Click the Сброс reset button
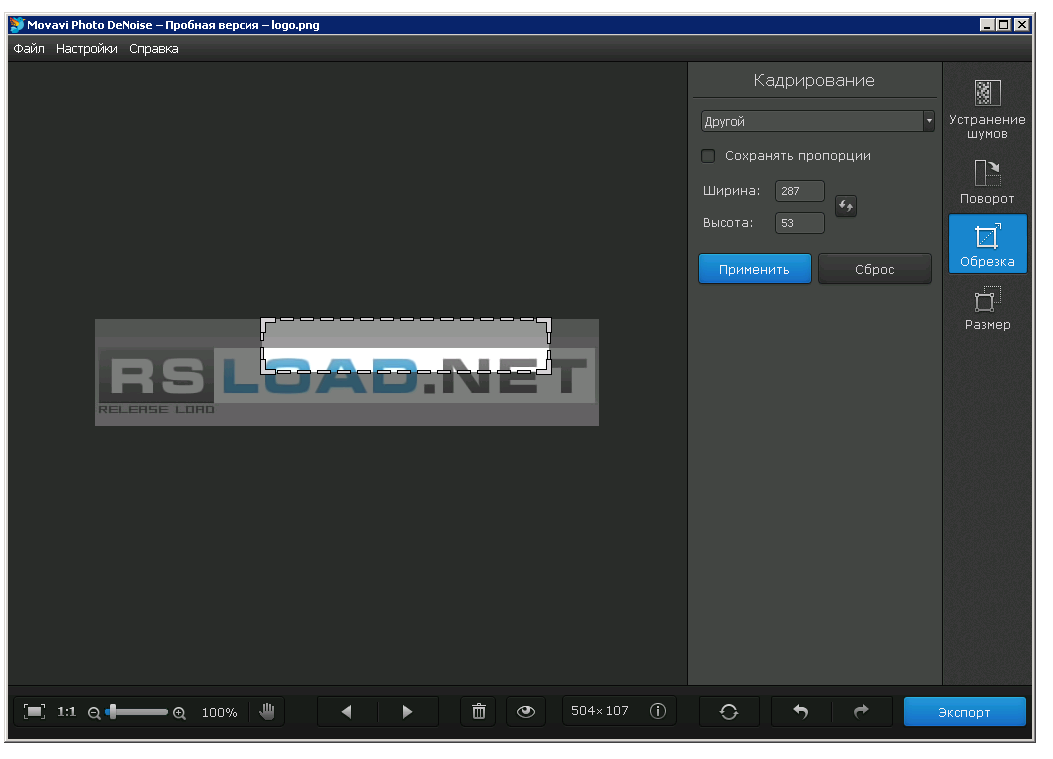Image resolution: width=1053 pixels, height=759 pixels. (x=874, y=269)
